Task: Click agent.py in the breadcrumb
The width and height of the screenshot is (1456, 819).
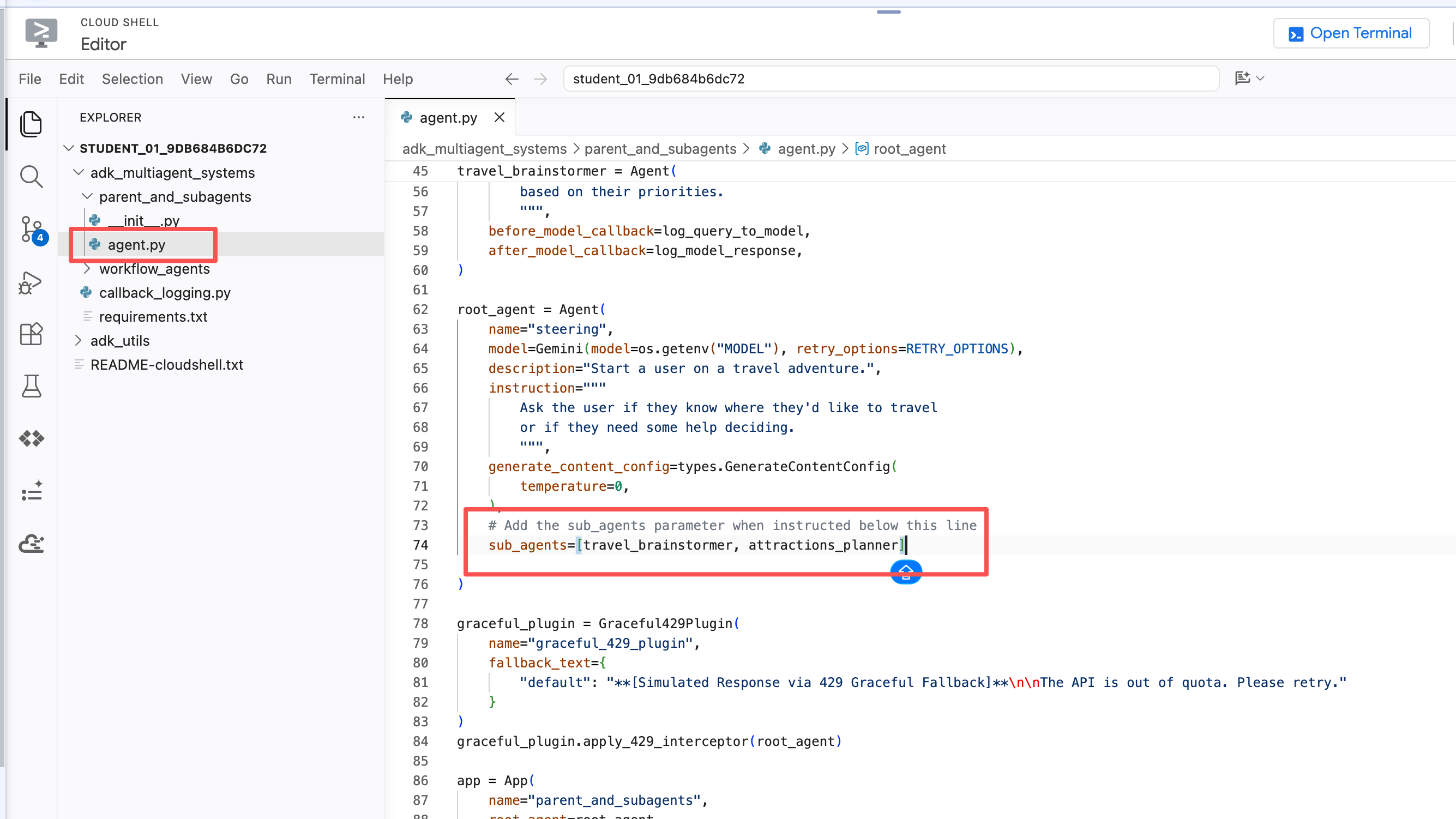Action: pos(807,149)
